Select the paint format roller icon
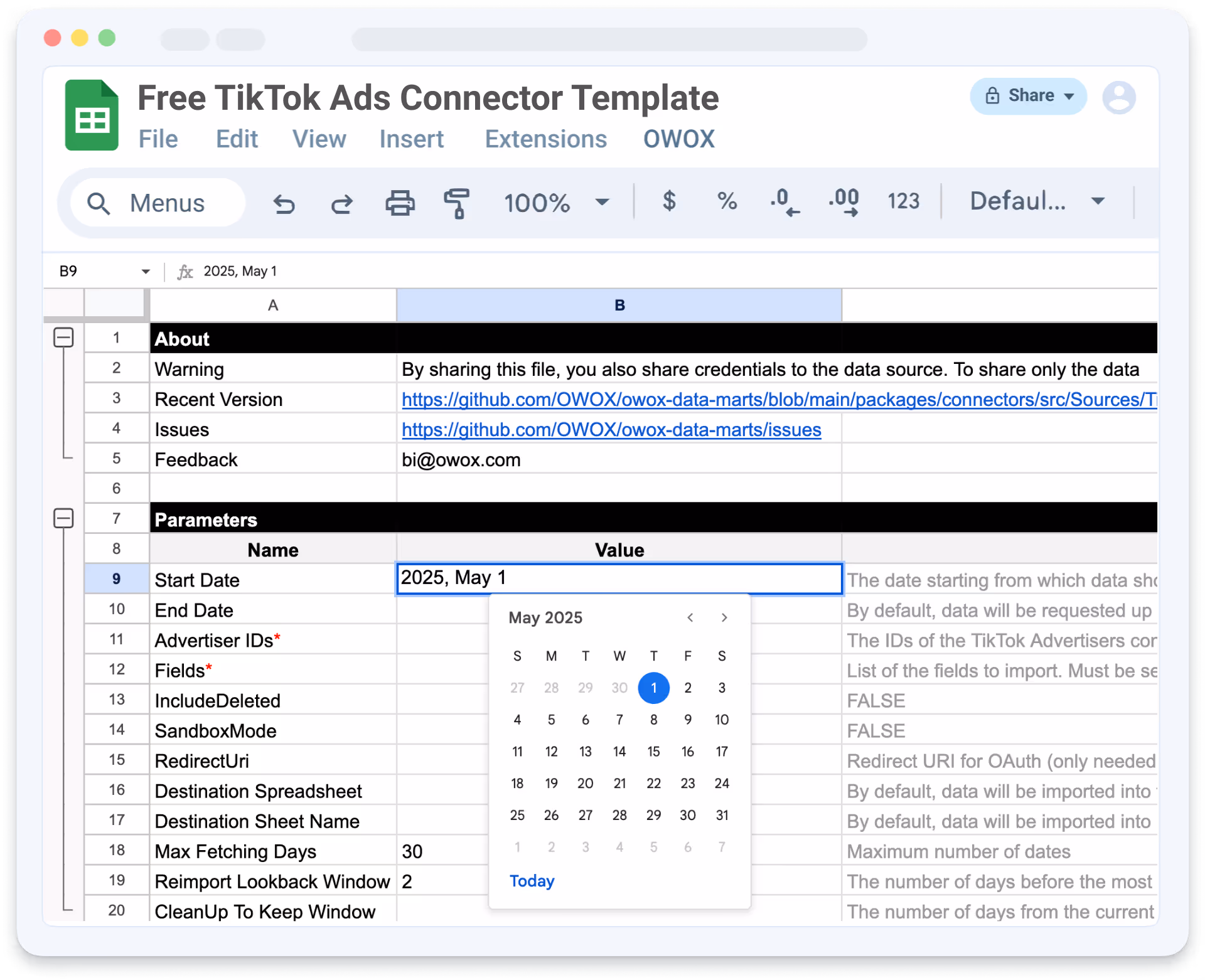 [457, 203]
